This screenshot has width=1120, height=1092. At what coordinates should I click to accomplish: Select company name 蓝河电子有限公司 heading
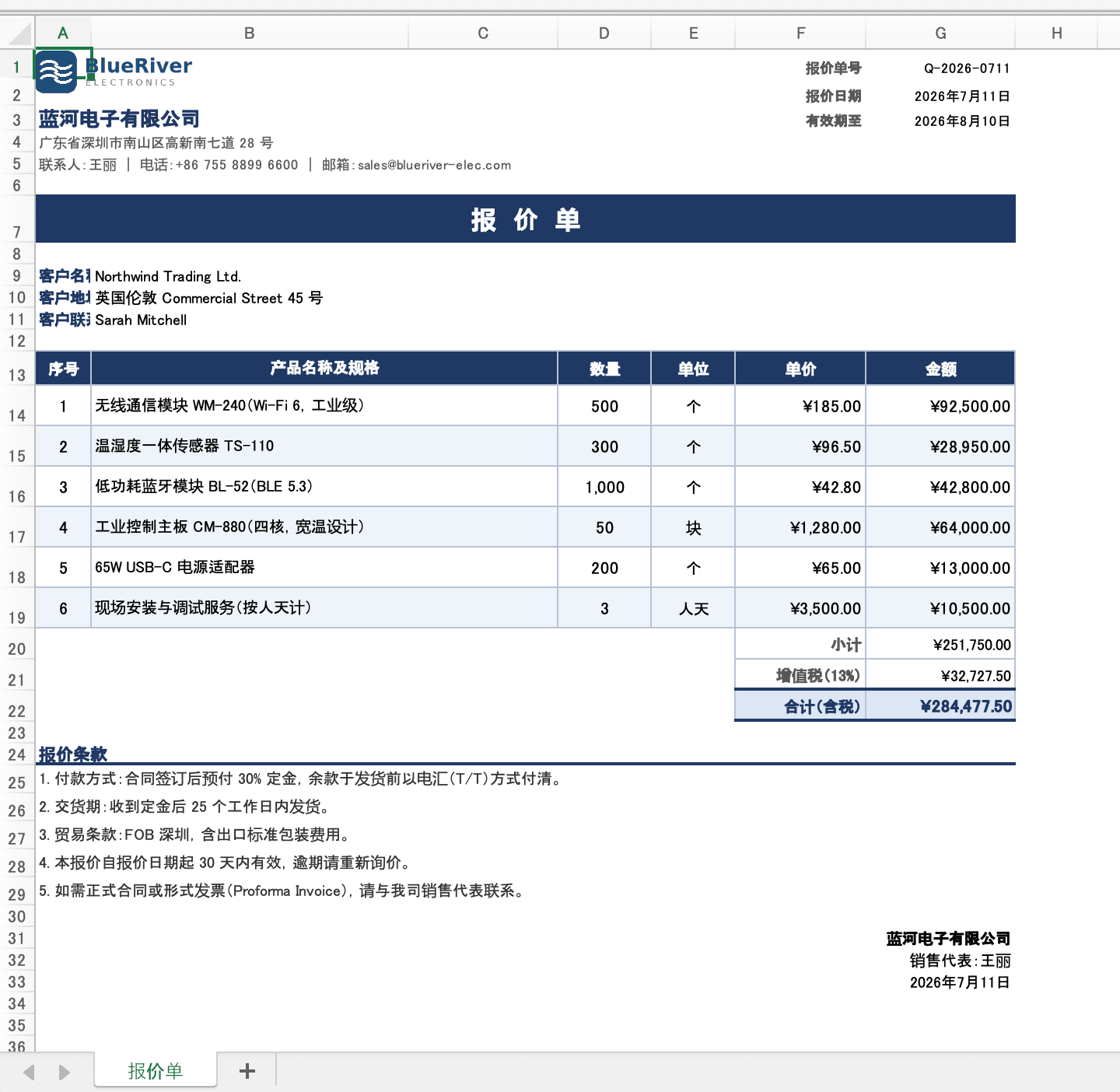(x=119, y=119)
